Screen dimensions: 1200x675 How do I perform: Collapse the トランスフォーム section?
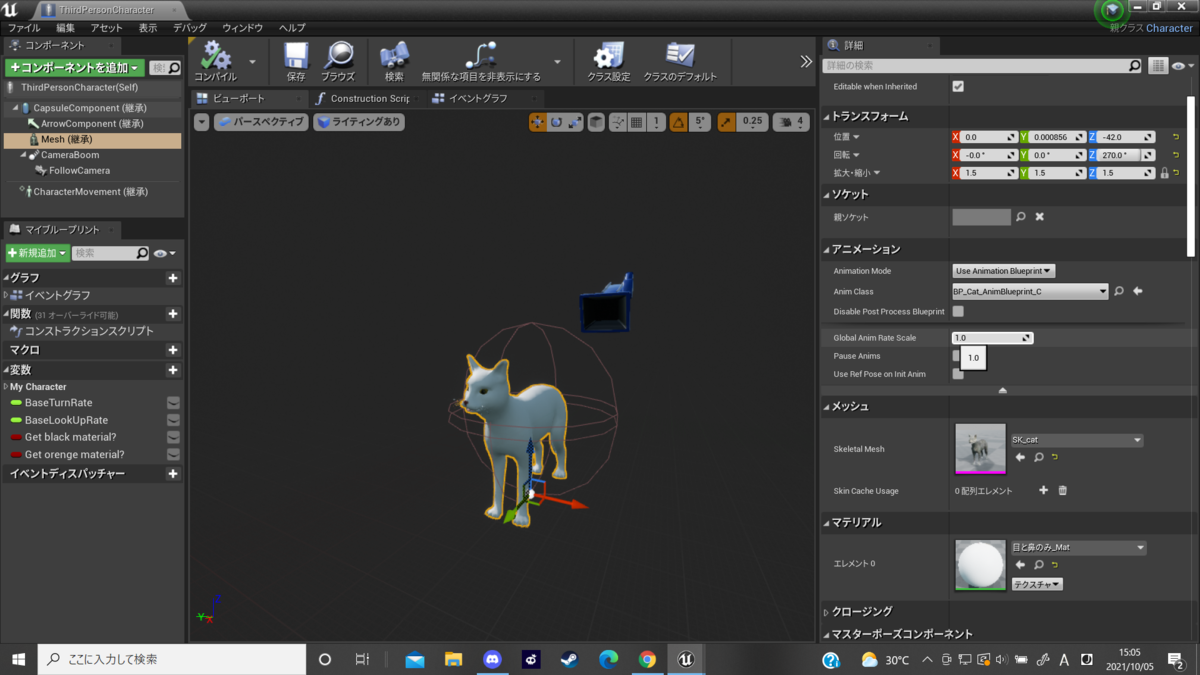(x=827, y=117)
